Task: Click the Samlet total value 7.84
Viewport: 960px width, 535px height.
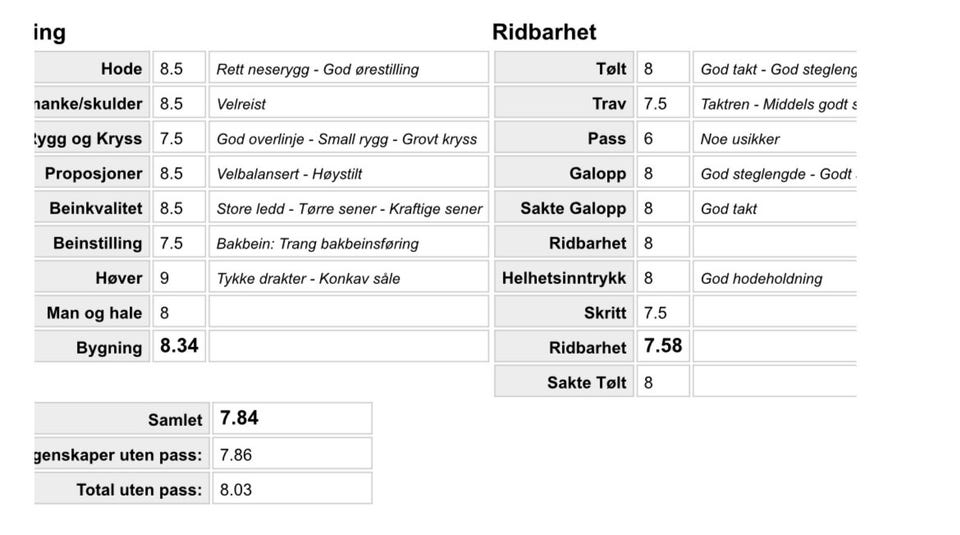Action: (291, 419)
